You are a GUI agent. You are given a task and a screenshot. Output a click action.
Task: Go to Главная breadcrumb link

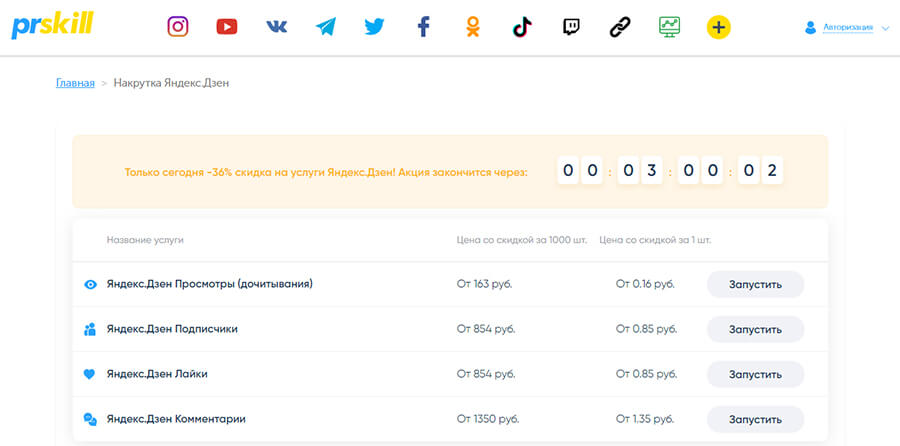click(x=75, y=83)
